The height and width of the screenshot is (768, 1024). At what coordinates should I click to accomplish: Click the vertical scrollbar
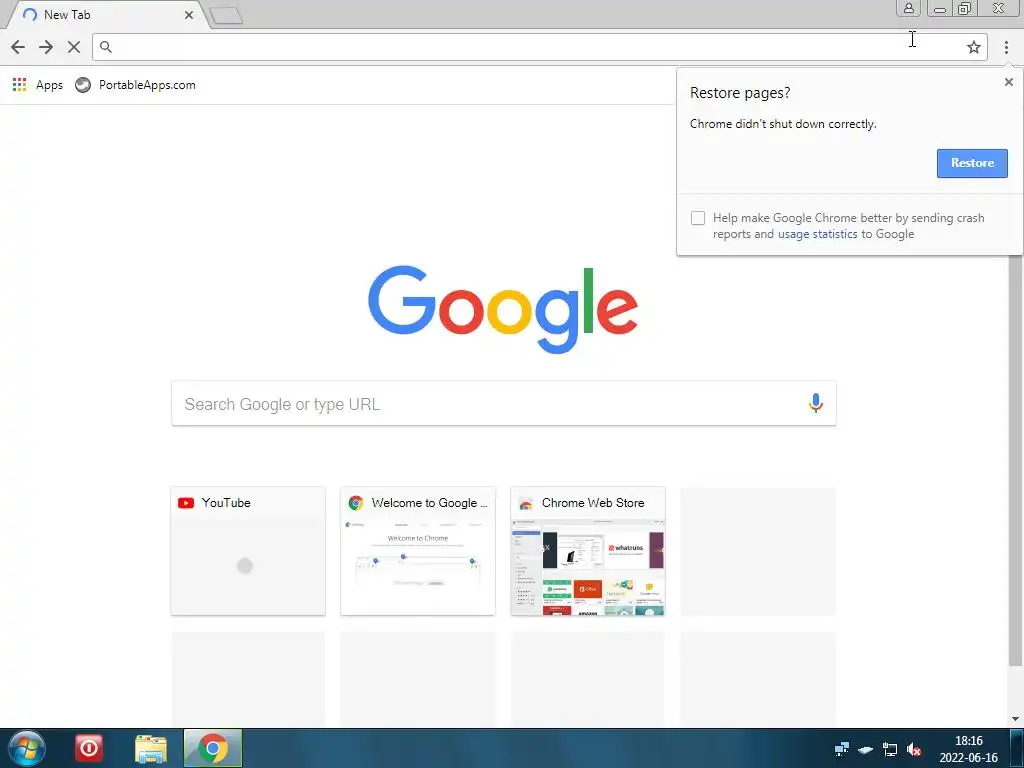tap(1016, 460)
